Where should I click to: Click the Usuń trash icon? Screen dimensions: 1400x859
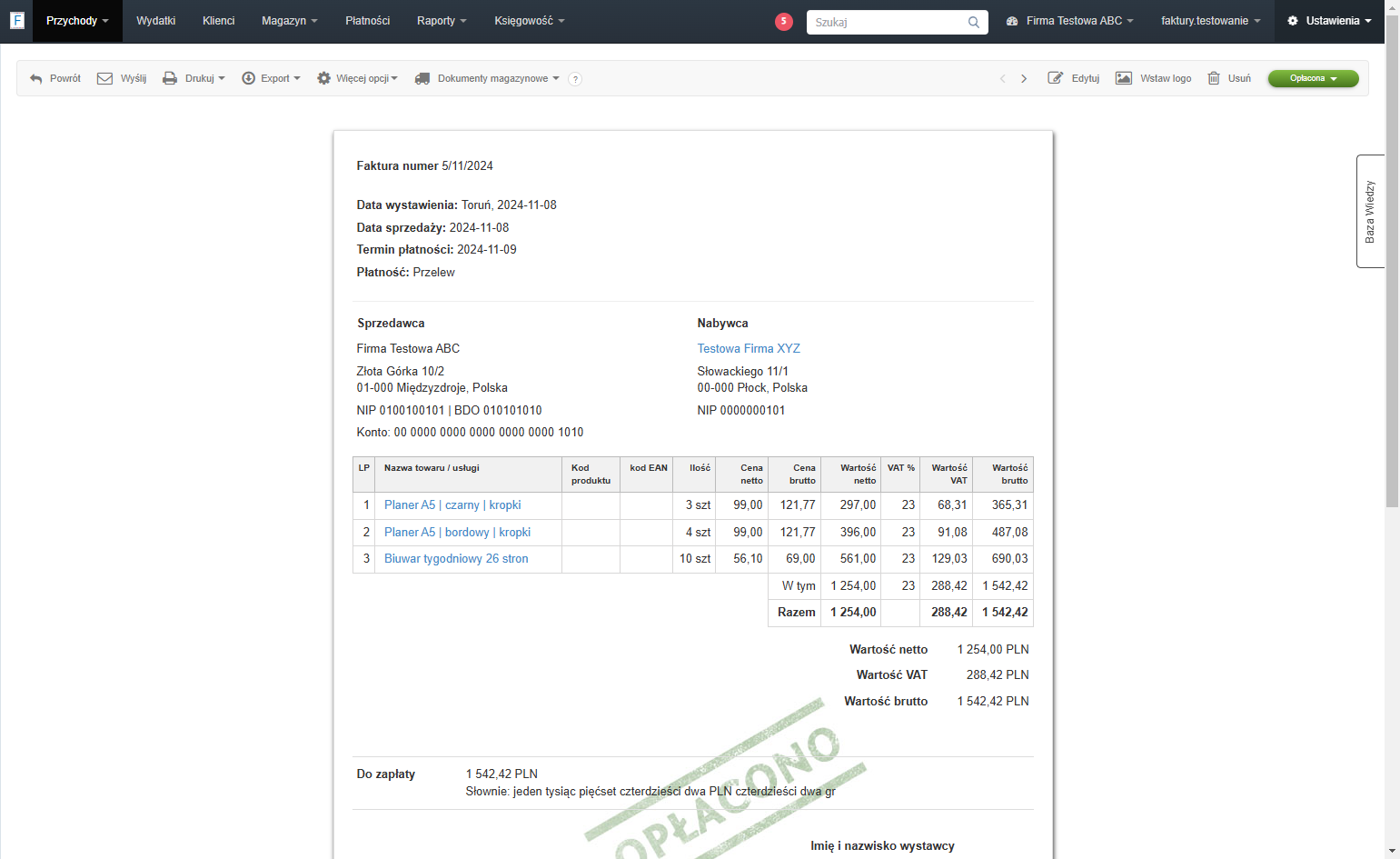1214,78
